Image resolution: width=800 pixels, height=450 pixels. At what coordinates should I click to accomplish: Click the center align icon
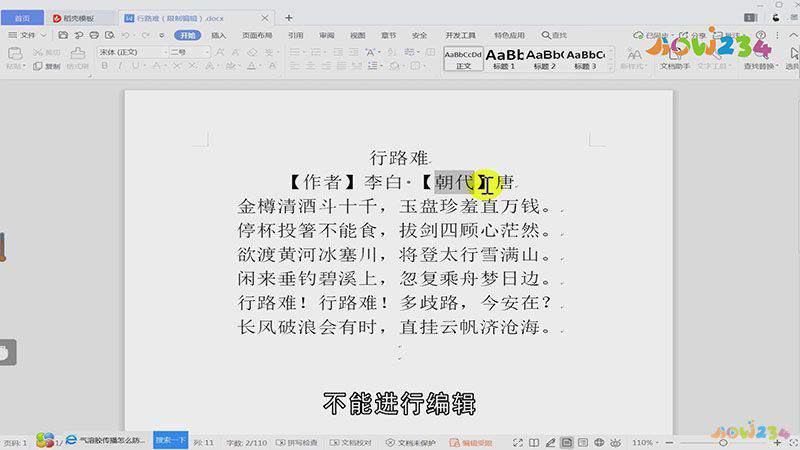pyautogui.click(x=311, y=66)
